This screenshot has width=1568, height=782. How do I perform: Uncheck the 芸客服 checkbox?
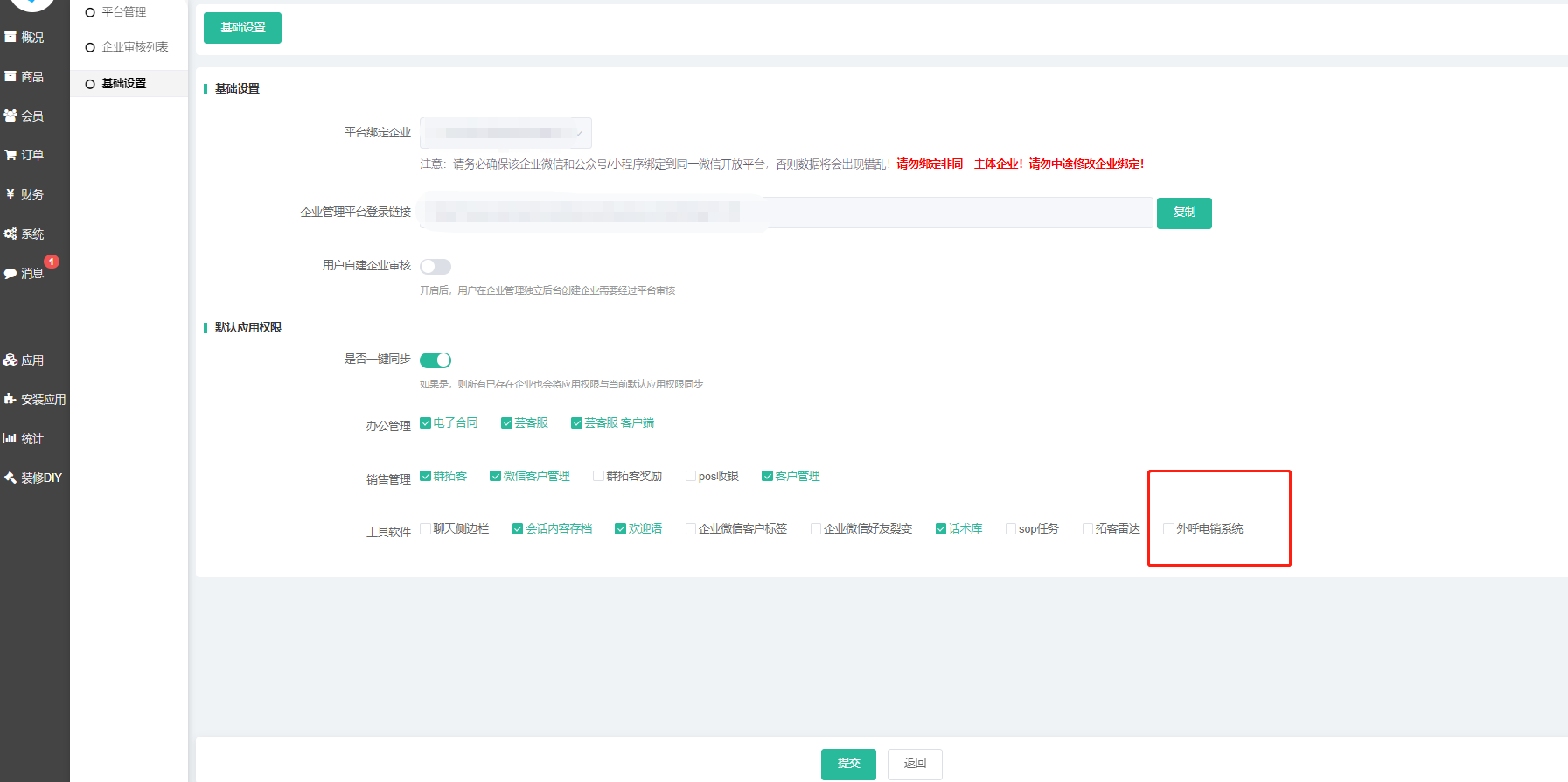pos(506,423)
